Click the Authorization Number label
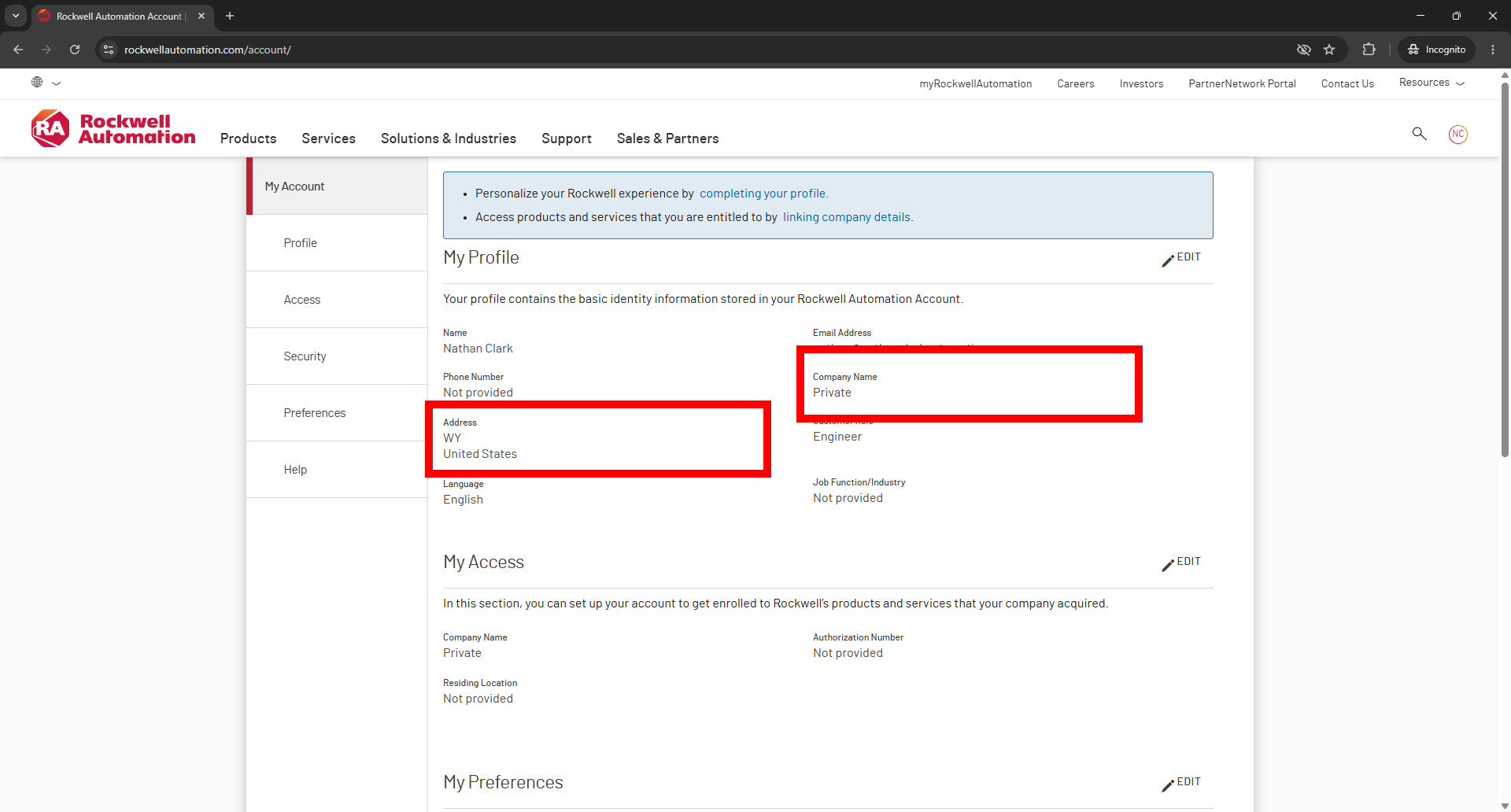 (858, 637)
